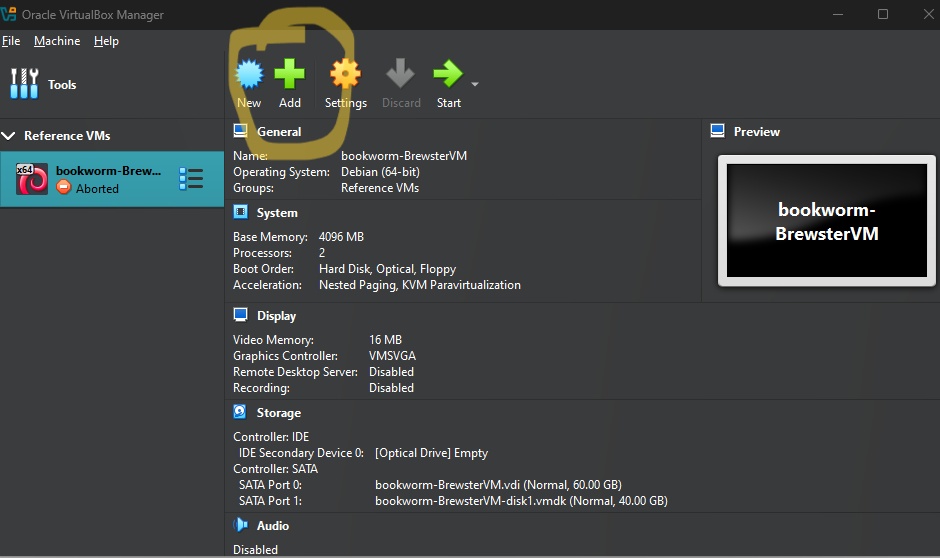
Task: Click the Processors value '2'
Action: (x=322, y=253)
